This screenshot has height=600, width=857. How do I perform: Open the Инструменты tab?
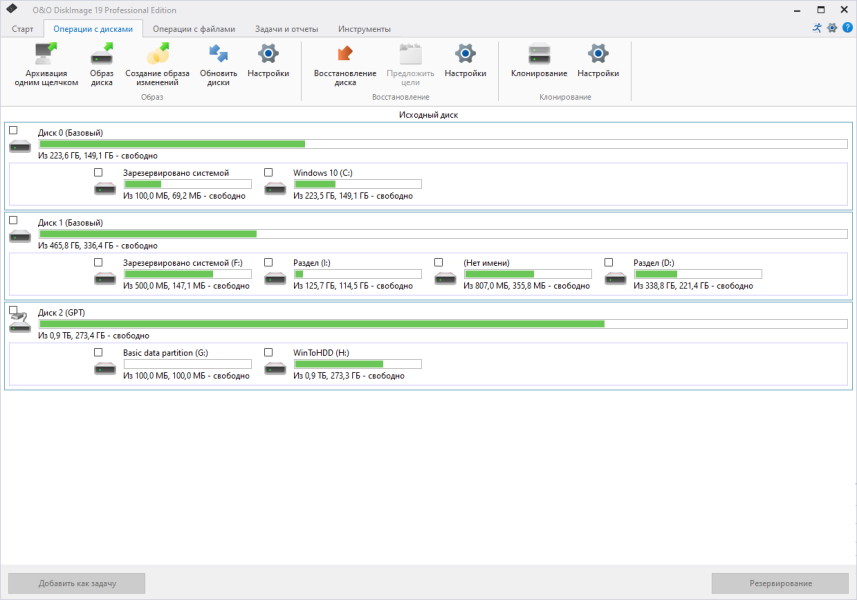click(364, 29)
